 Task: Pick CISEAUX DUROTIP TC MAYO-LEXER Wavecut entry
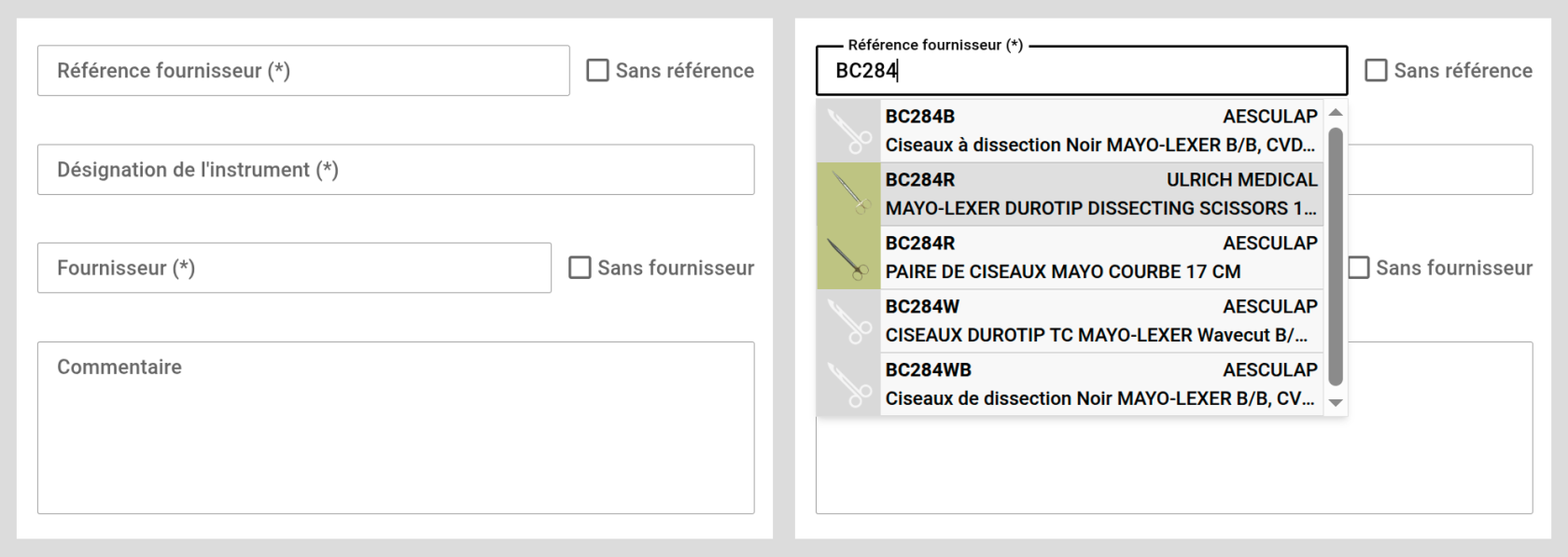pyautogui.click(x=1099, y=321)
